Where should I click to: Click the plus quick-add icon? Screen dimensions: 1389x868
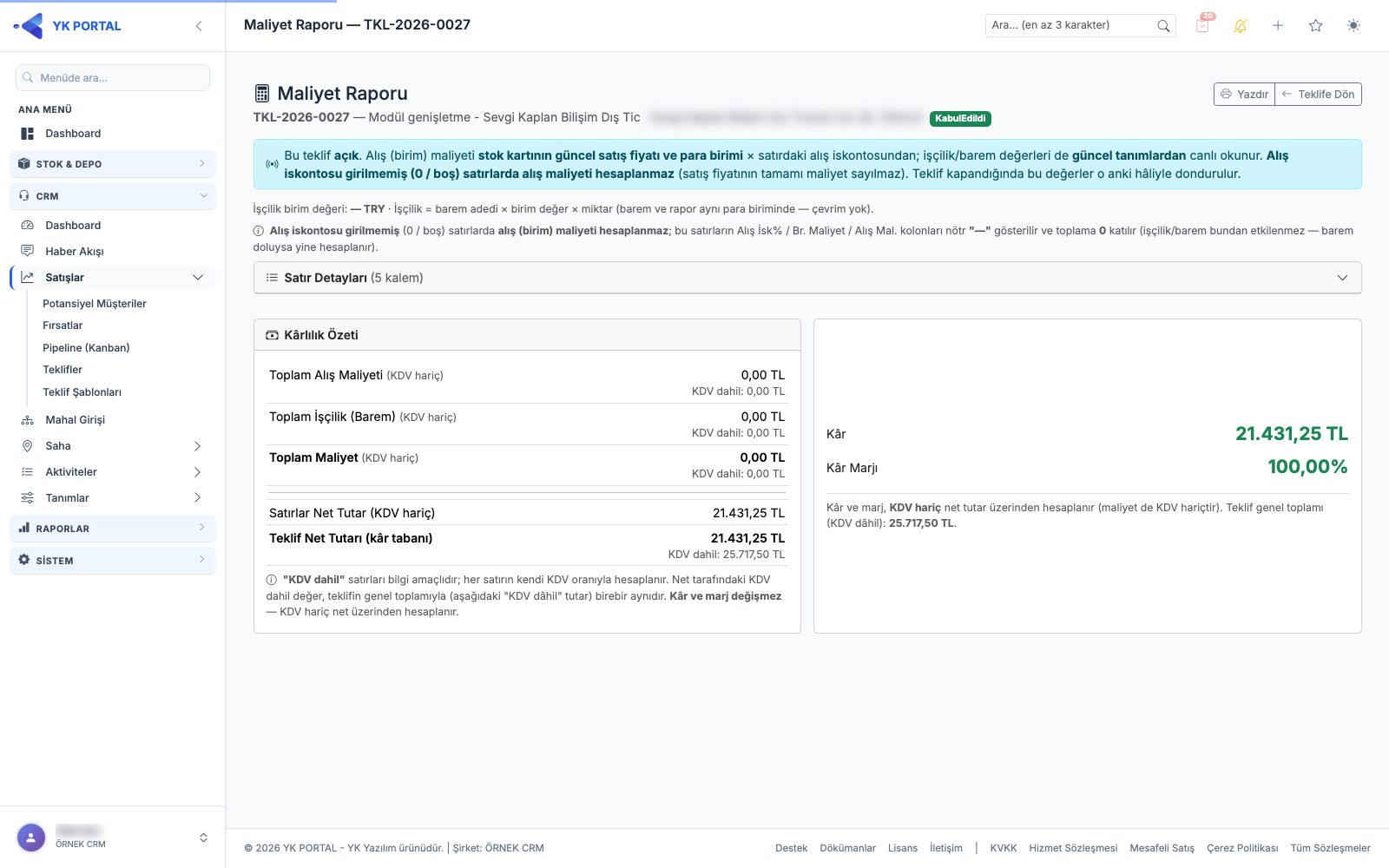pos(1278,26)
